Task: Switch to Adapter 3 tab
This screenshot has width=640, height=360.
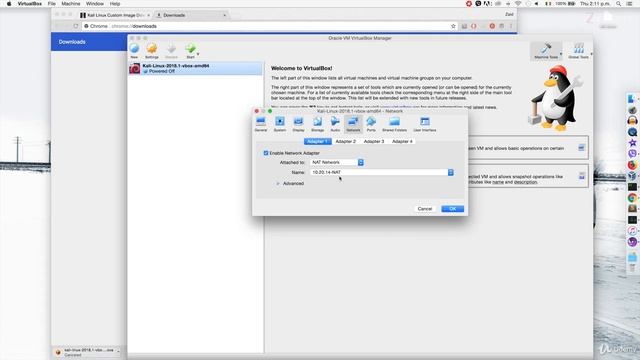Action: coord(374,141)
